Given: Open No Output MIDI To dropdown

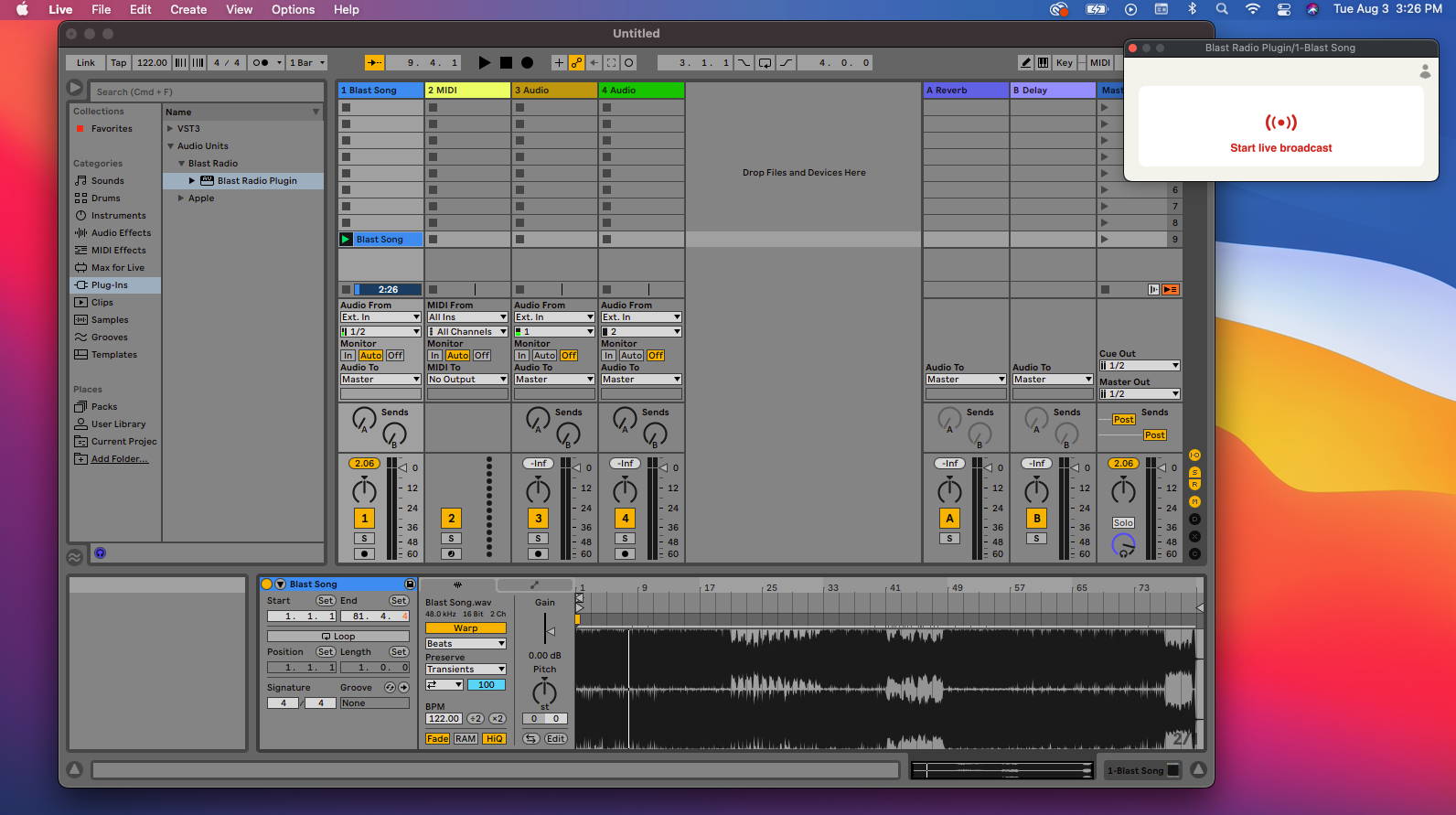Looking at the screenshot, I should tap(467, 379).
